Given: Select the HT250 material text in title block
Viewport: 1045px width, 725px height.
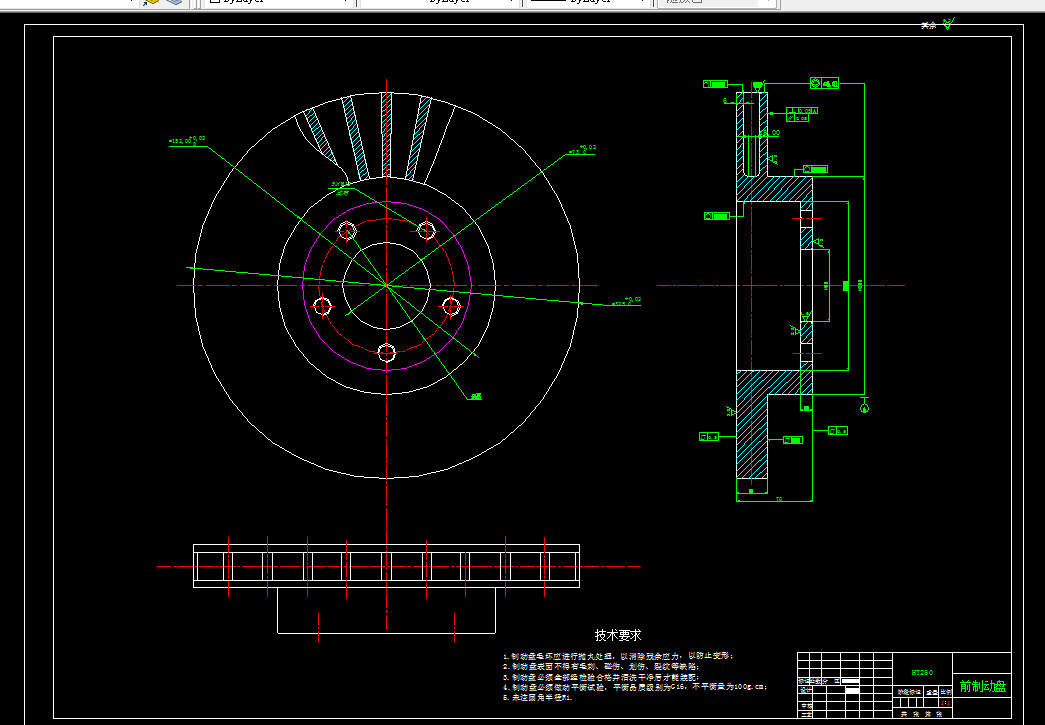Looking at the screenshot, I should [x=922, y=673].
